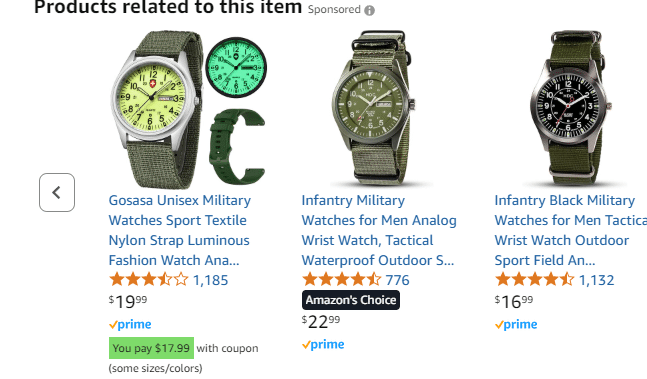Click the Amazon's Choice badge
Screen dimensions: 647x379
[351, 300]
